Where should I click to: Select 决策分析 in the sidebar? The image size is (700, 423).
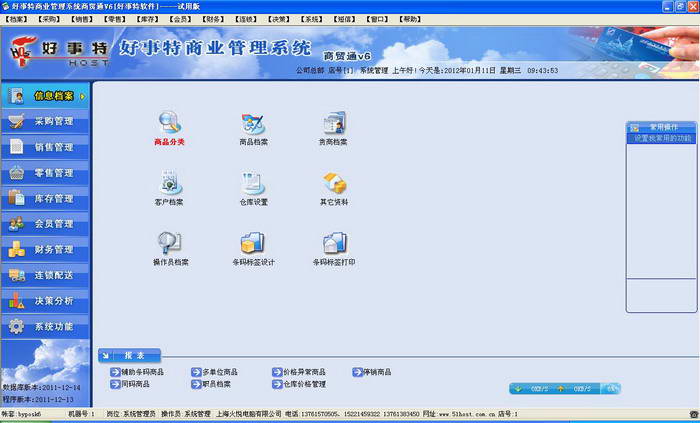45,301
